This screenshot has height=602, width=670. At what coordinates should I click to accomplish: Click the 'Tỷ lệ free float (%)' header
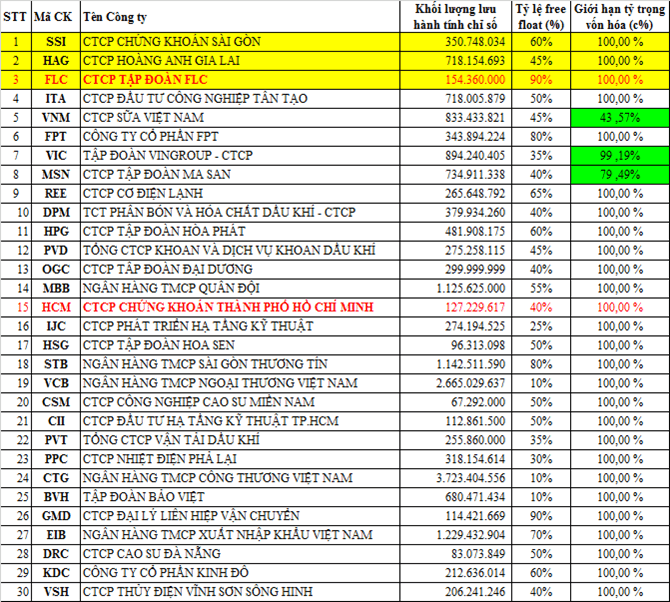click(x=541, y=17)
